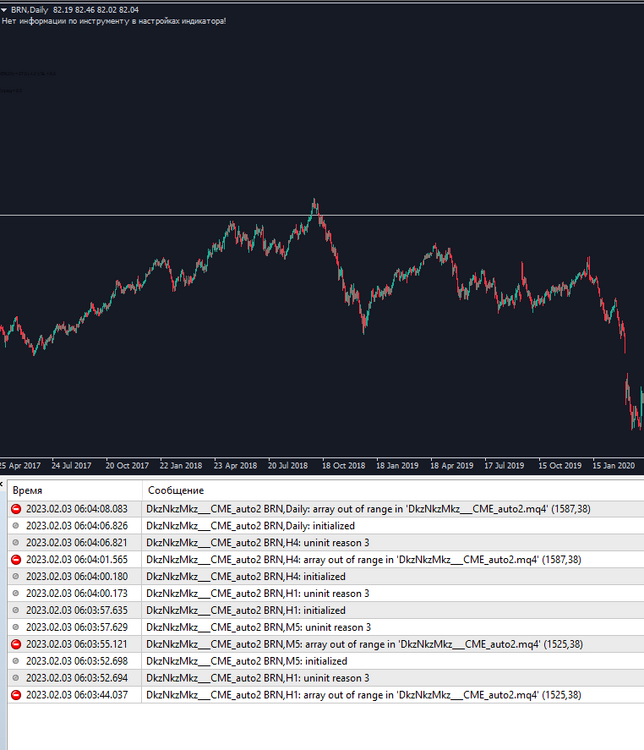Select M5 uninit reason 3 message
The height and width of the screenshot is (750, 644).
(259, 627)
